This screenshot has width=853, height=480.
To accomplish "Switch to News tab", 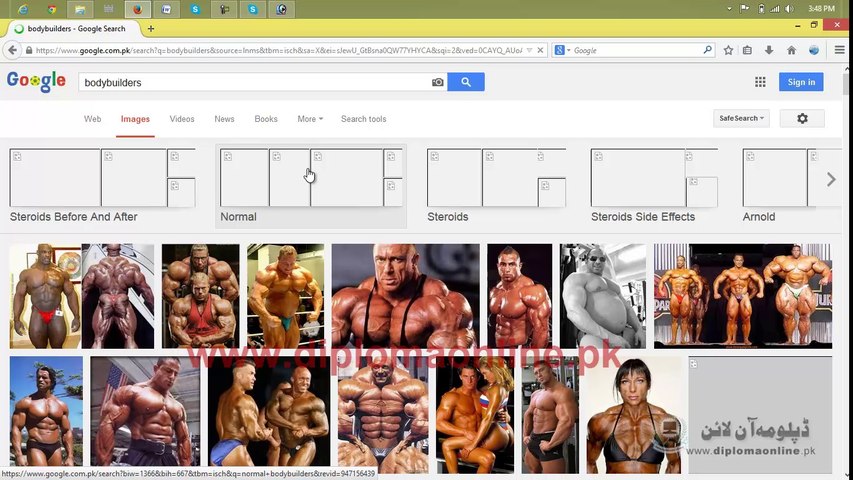I will (224, 119).
